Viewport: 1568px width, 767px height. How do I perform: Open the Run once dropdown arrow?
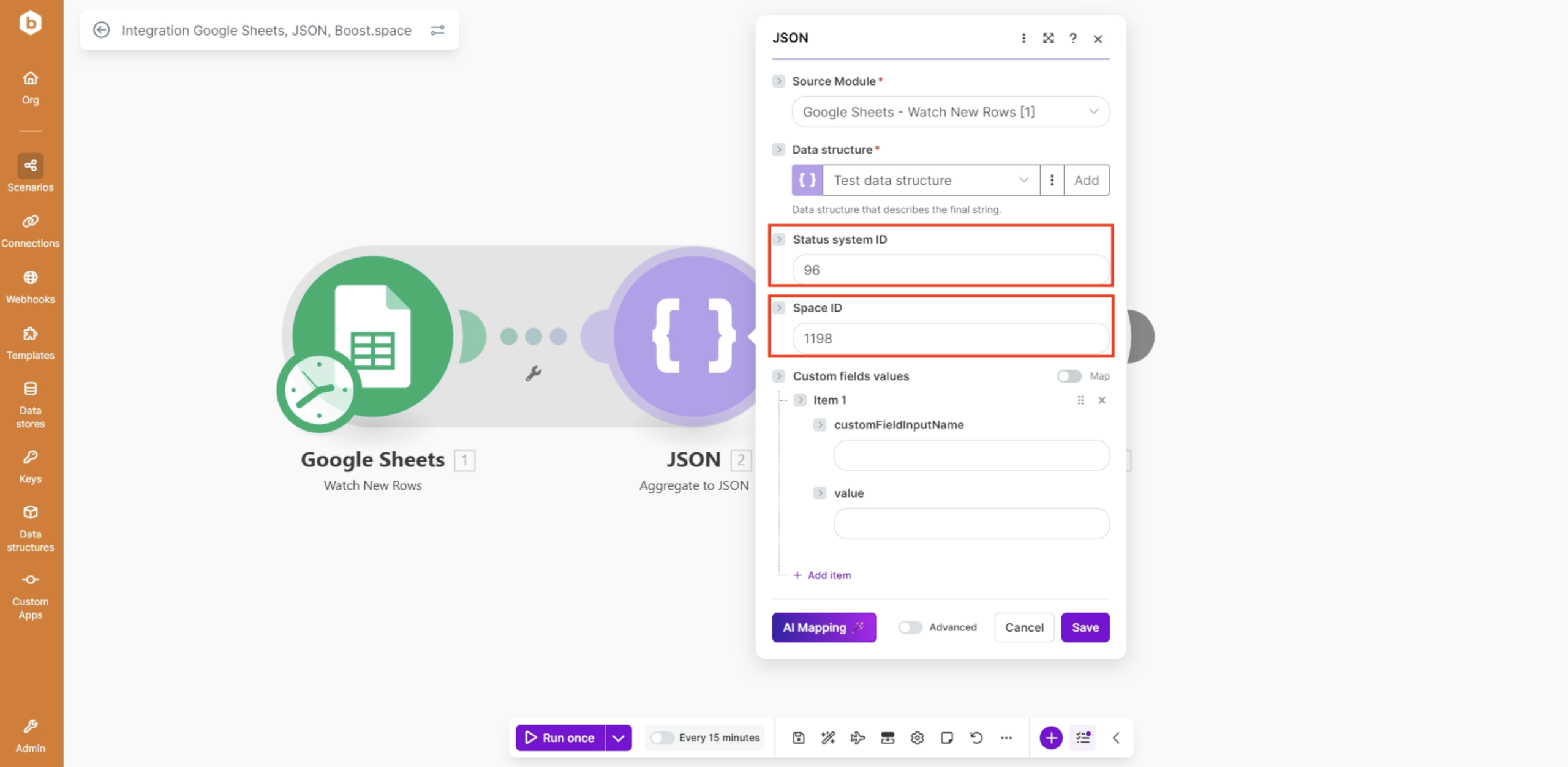click(619, 738)
